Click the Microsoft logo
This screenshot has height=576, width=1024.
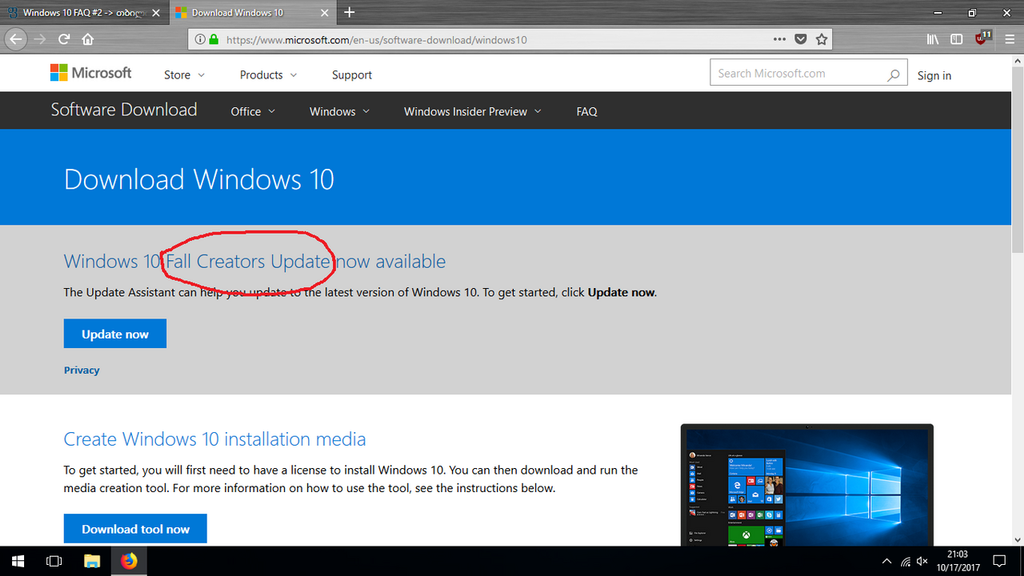coord(91,72)
